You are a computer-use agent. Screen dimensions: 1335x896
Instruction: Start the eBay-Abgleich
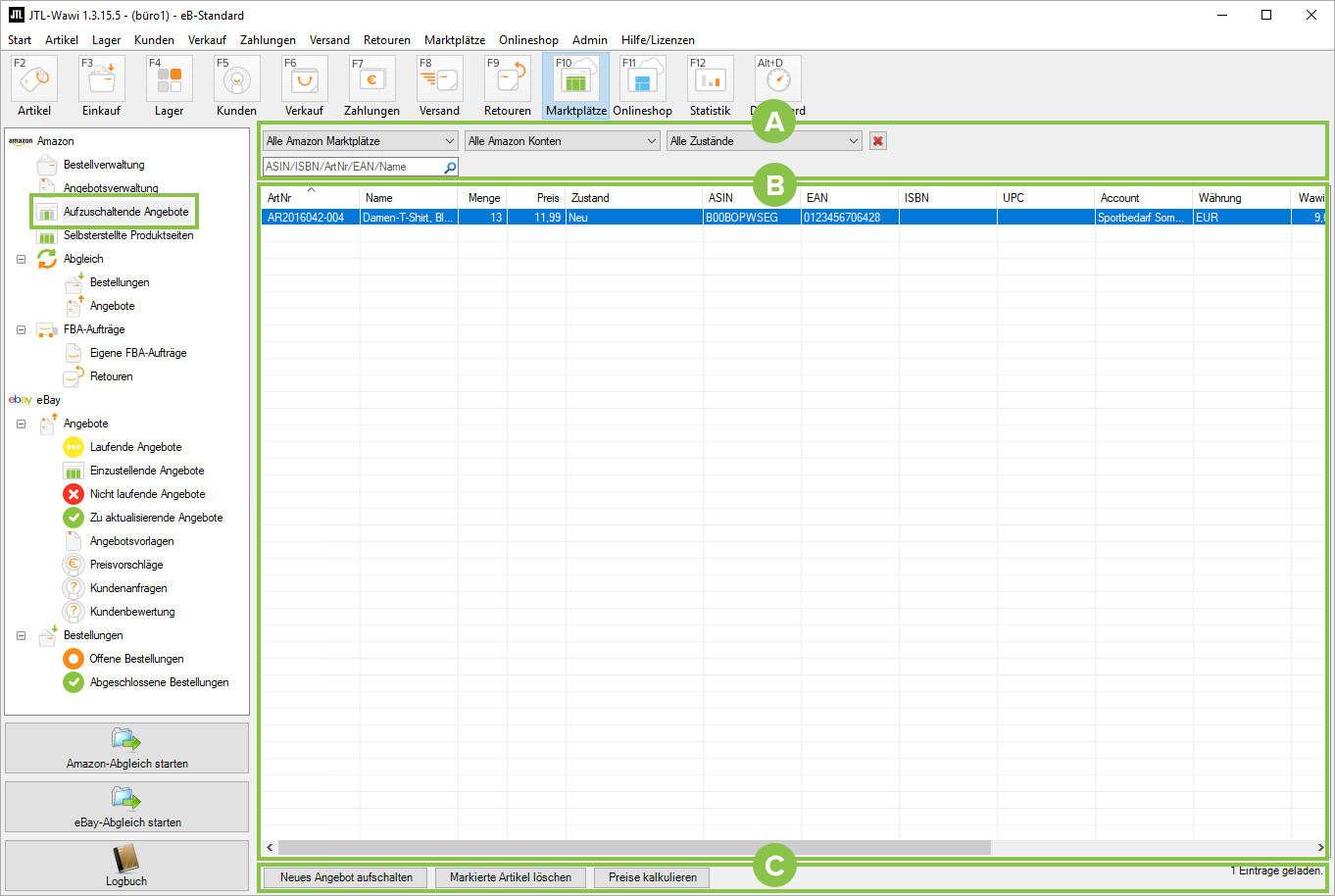(127, 807)
